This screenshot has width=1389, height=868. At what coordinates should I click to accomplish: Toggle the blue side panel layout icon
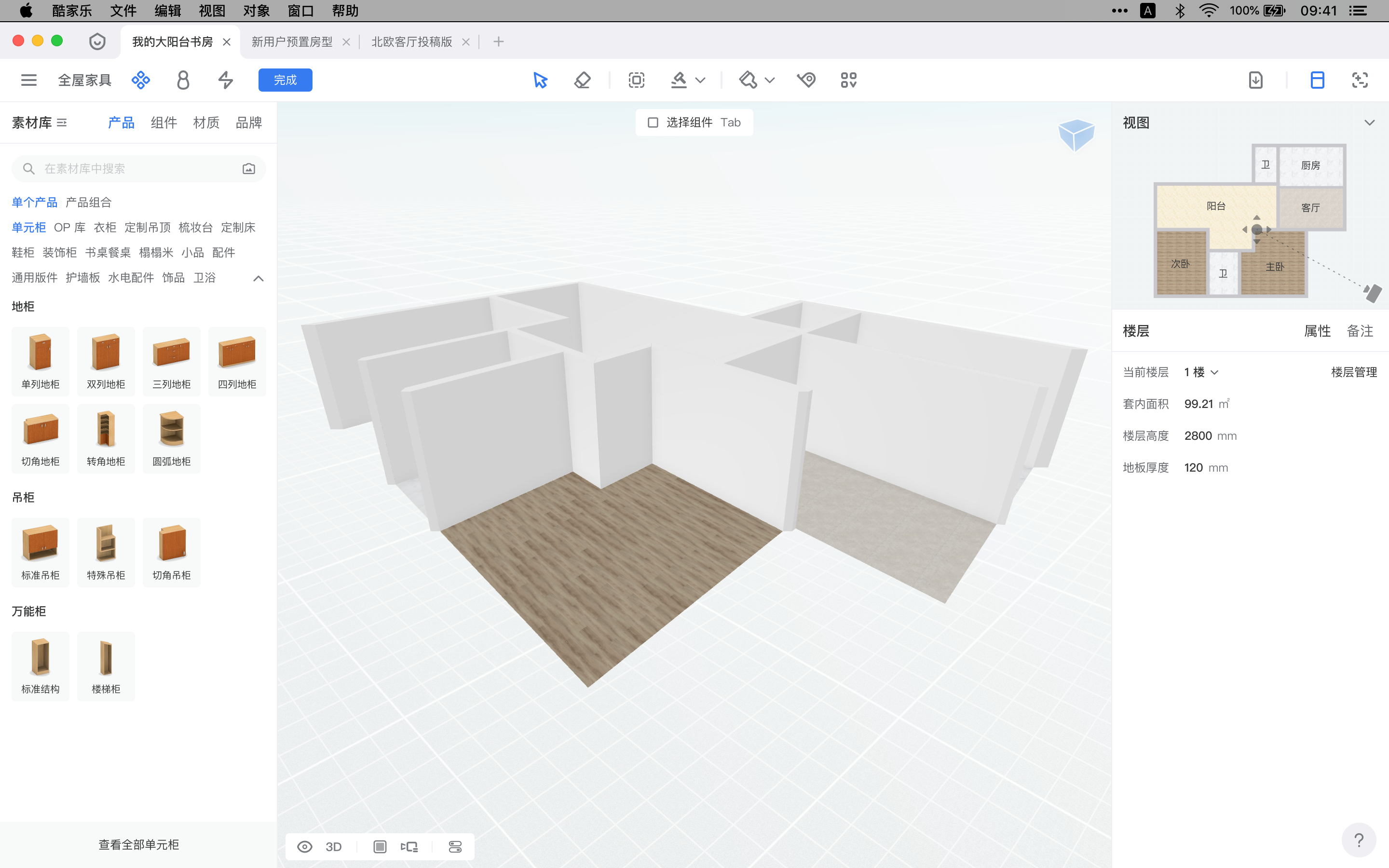coord(1317,80)
